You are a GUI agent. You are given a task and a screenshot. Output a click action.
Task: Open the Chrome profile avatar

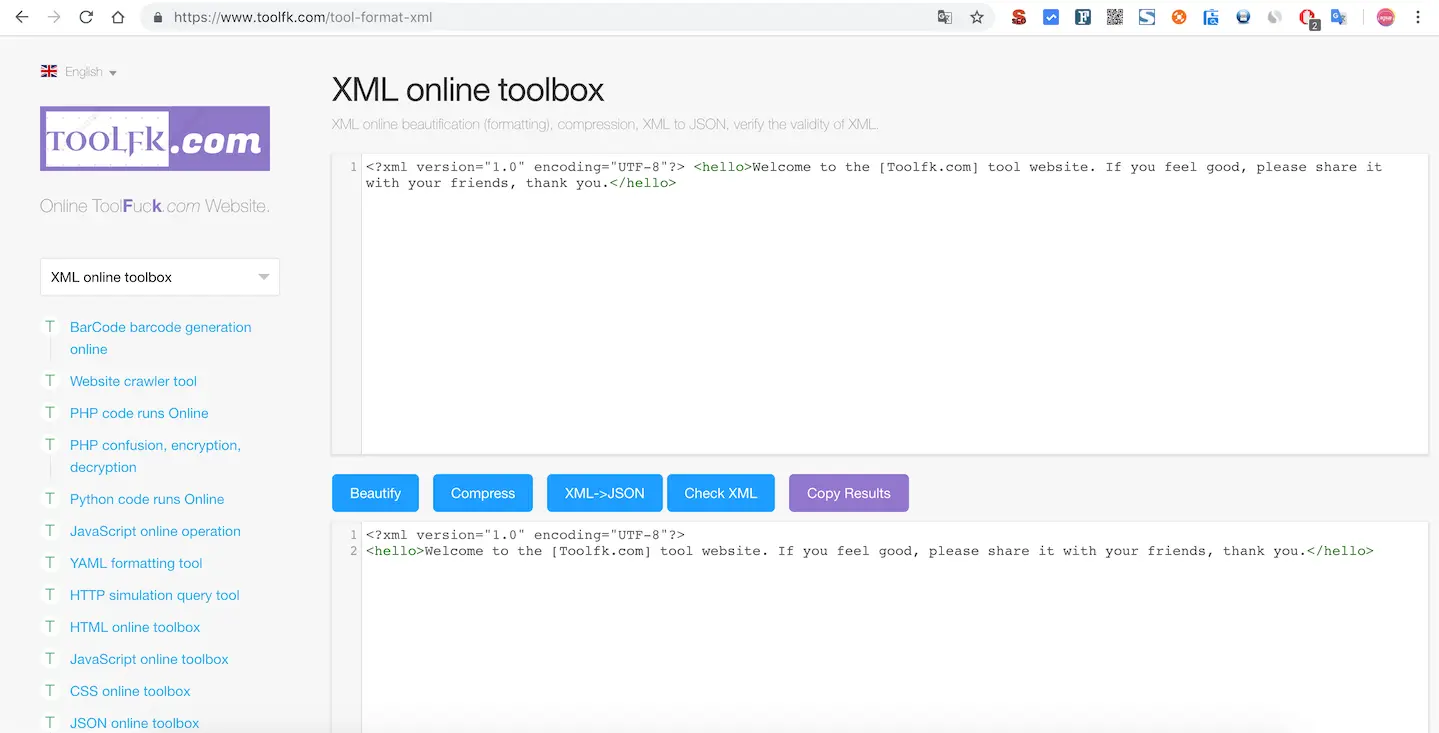(1384, 17)
